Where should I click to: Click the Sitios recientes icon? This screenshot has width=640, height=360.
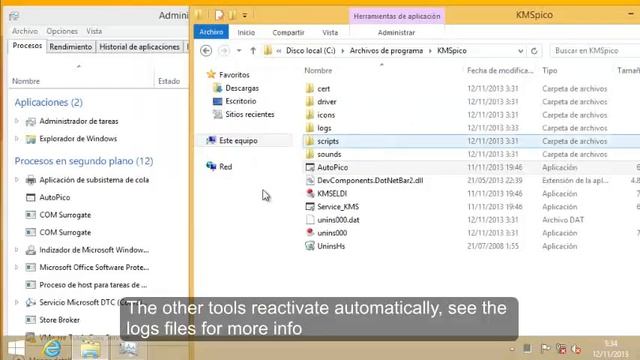(218, 114)
